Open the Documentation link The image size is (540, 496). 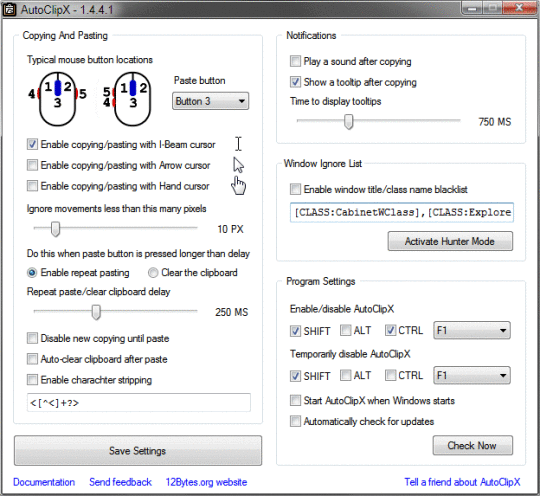pos(44,482)
